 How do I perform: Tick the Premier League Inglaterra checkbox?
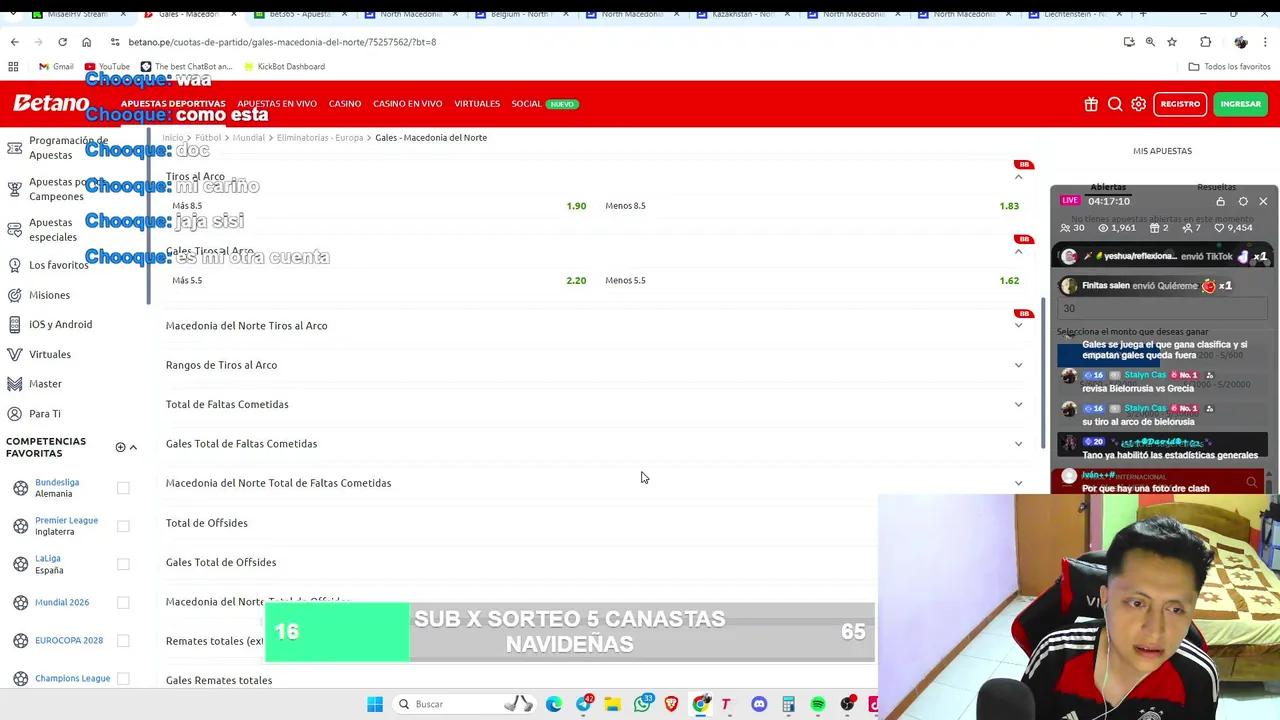(123, 526)
